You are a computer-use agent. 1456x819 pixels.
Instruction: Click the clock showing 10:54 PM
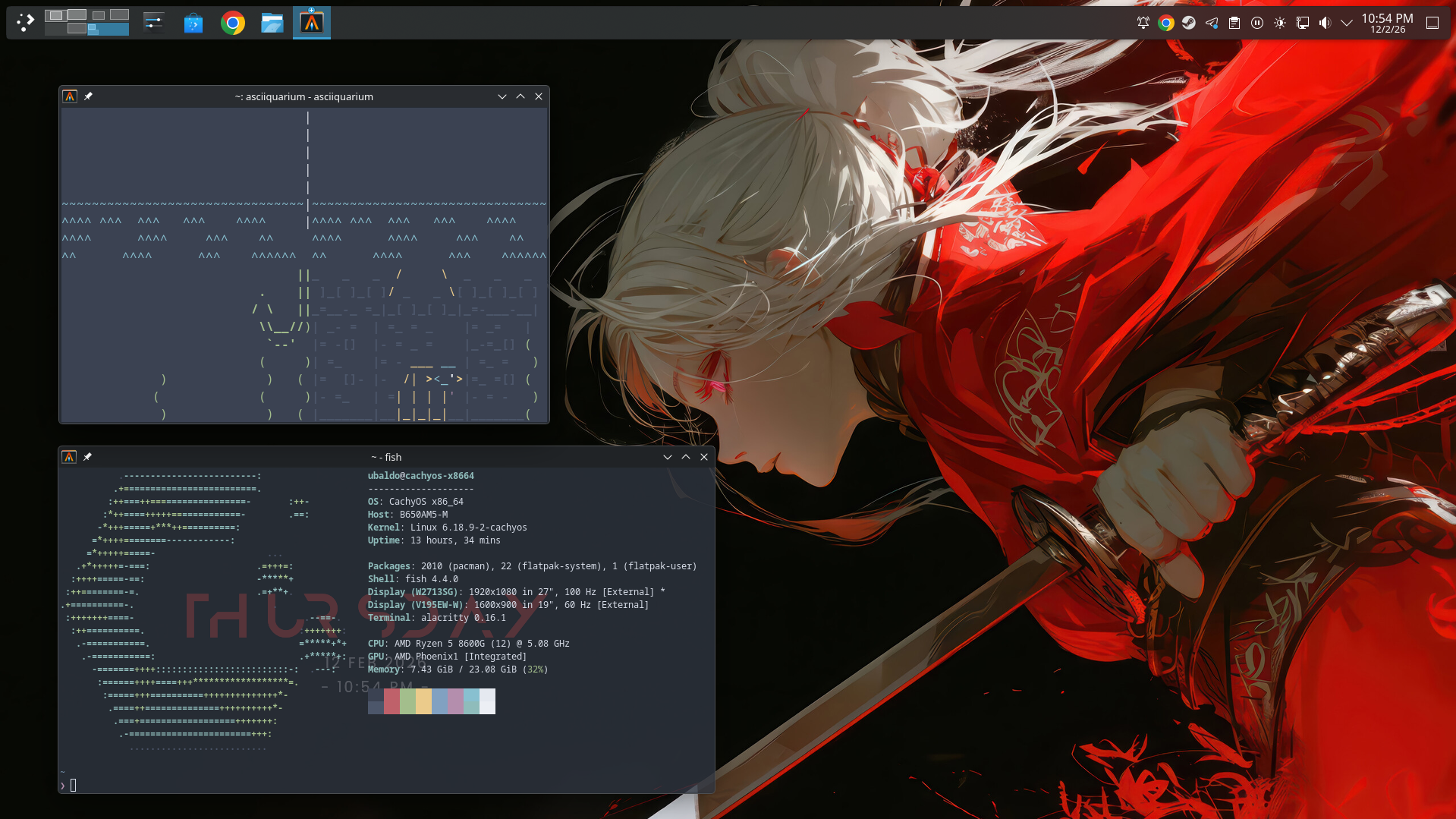tap(1387, 23)
